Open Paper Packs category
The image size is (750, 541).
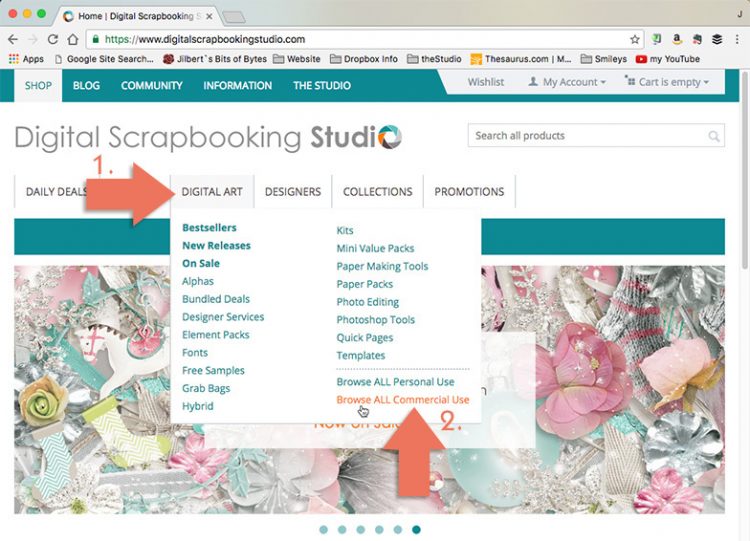[364, 284]
